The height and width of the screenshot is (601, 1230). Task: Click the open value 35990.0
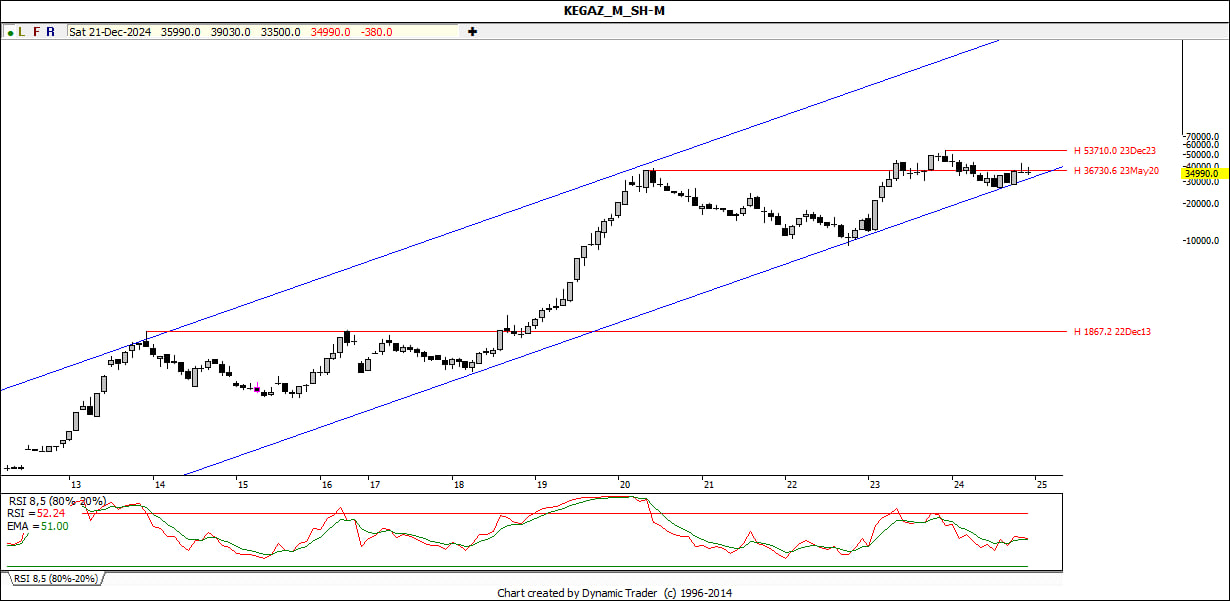click(x=181, y=32)
